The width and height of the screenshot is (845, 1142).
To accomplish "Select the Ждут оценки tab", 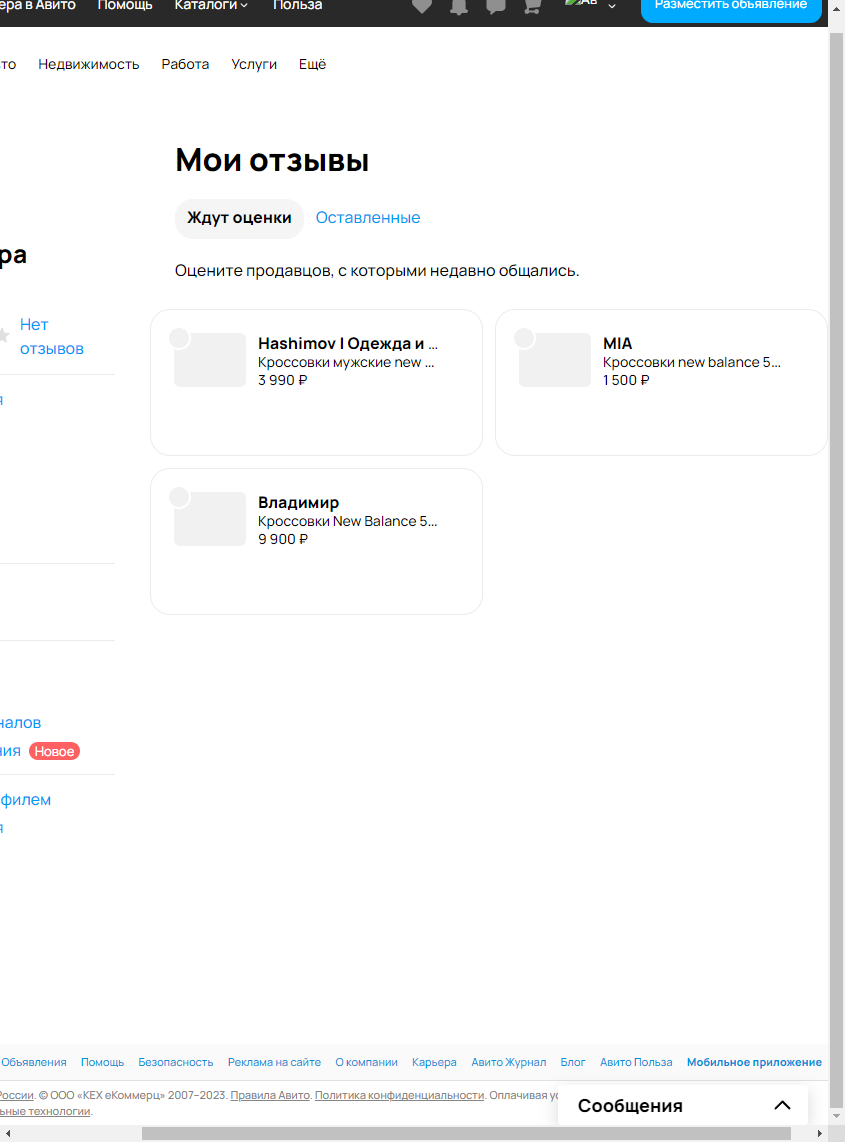I will tap(239, 218).
